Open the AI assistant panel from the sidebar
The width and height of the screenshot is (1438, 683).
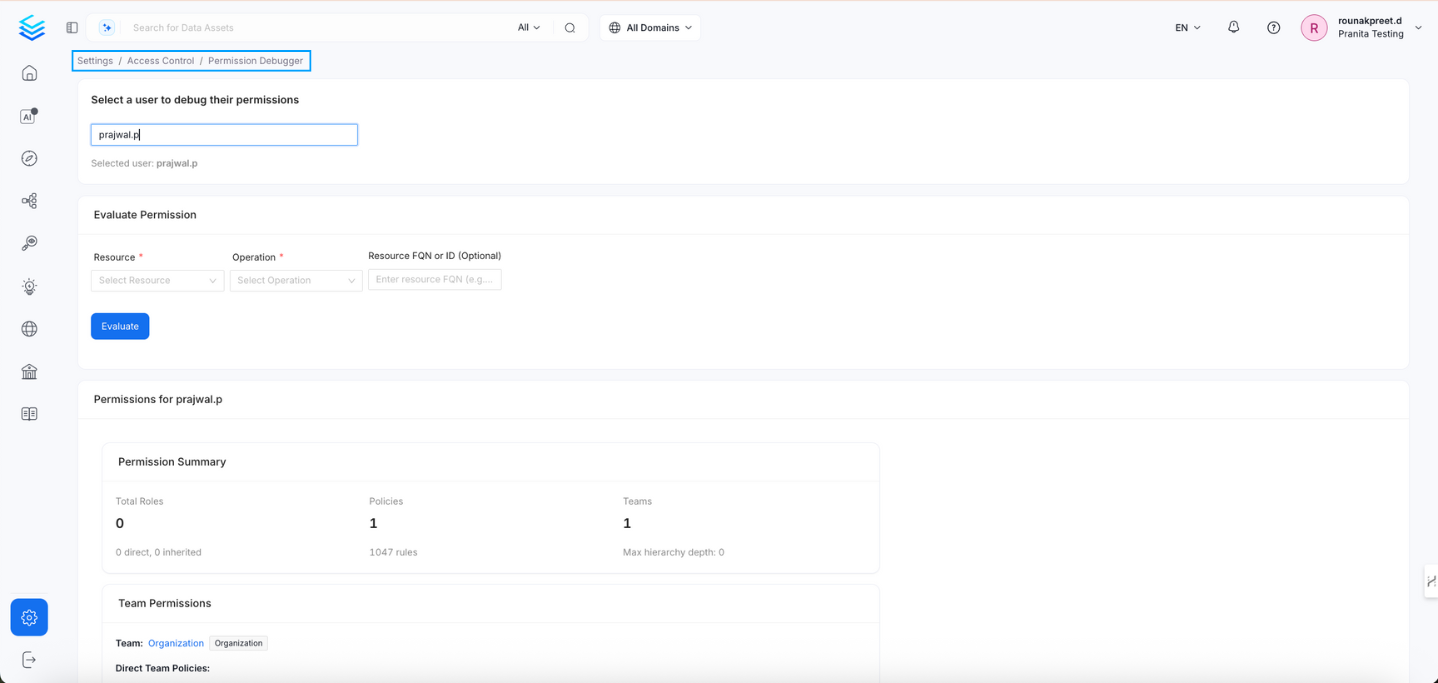28,115
